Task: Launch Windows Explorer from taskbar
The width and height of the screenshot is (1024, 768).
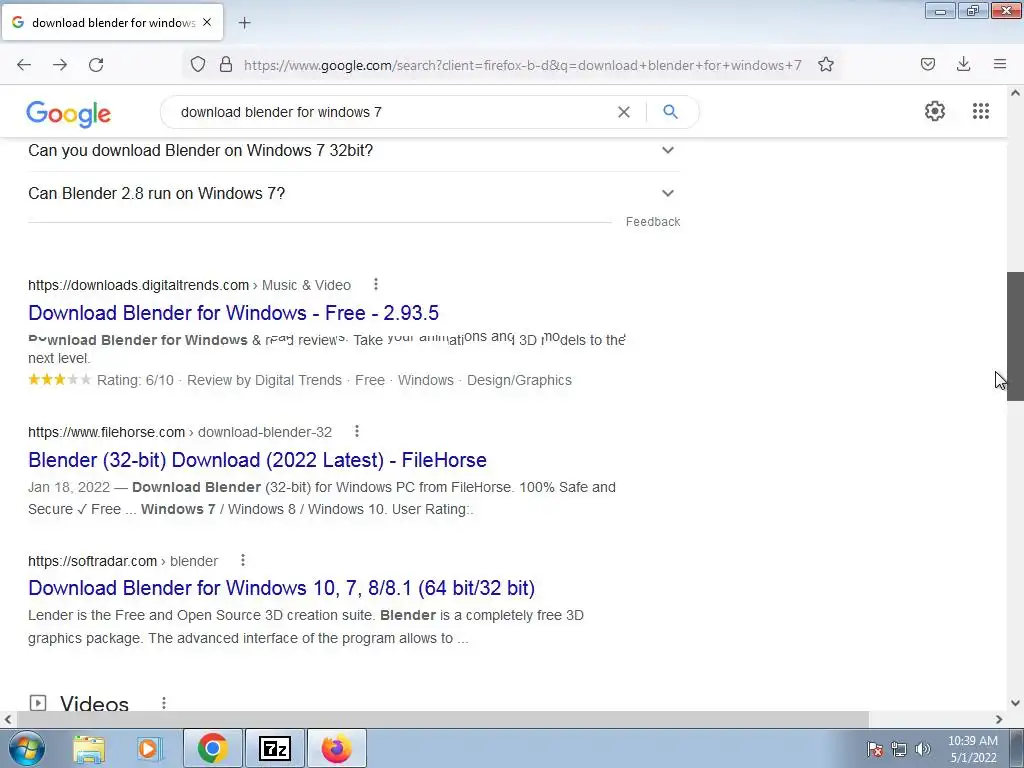Action: pos(89,749)
